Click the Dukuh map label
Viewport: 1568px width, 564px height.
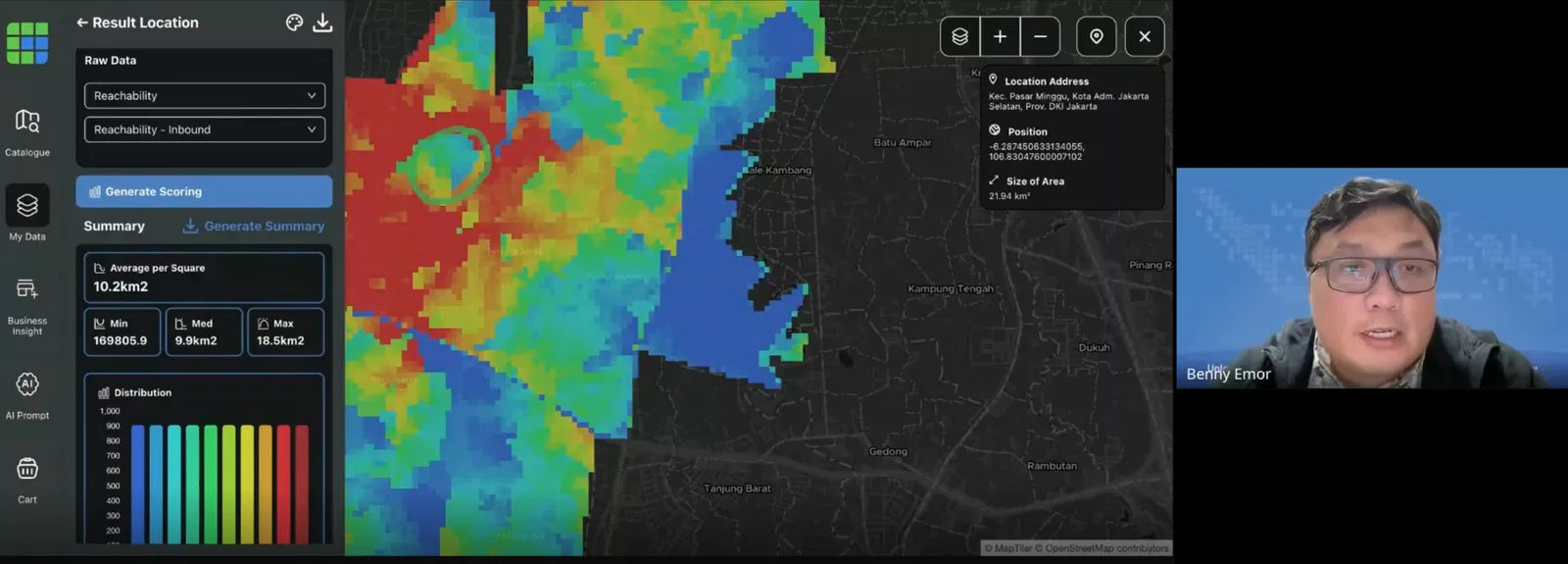pyautogui.click(x=1095, y=347)
